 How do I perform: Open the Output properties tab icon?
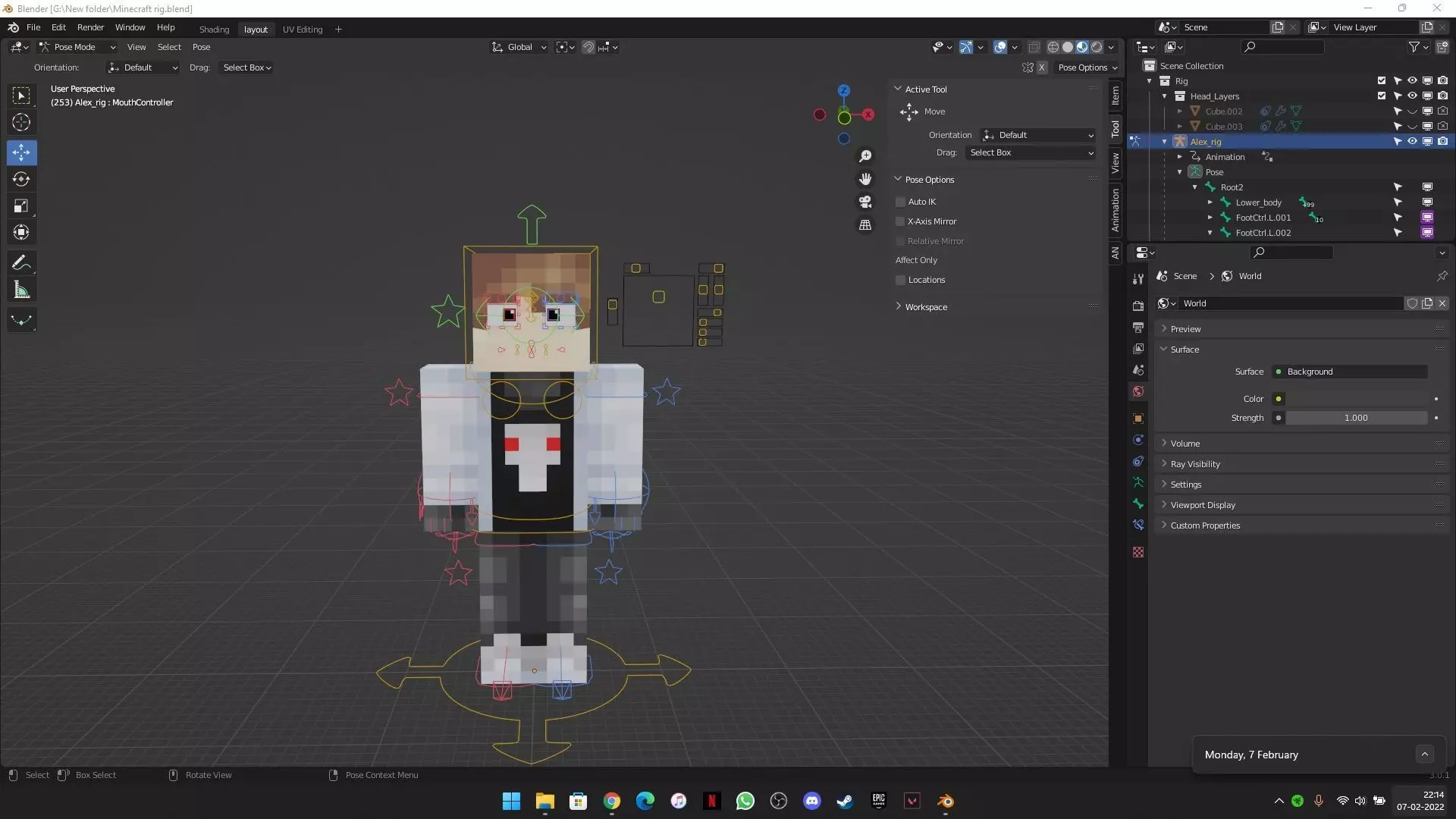[1137, 327]
